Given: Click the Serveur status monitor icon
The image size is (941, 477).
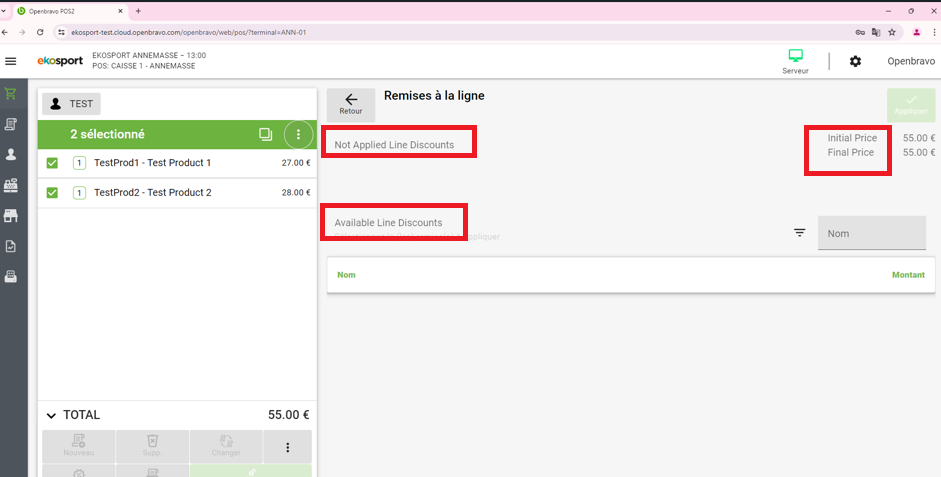Looking at the screenshot, I should click(795, 56).
